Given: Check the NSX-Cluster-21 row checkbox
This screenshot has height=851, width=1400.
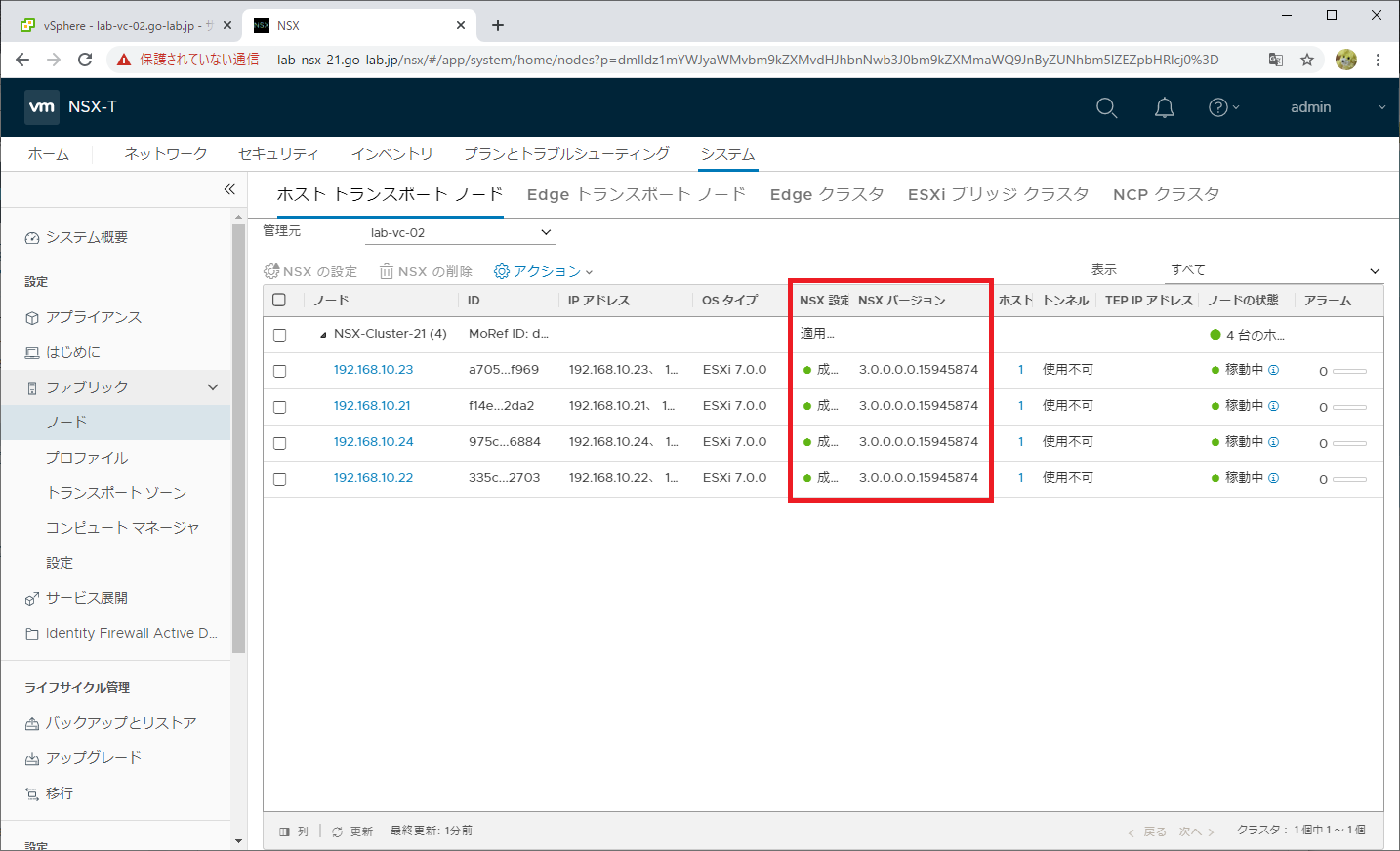Looking at the screenshot, I should 279,335.
